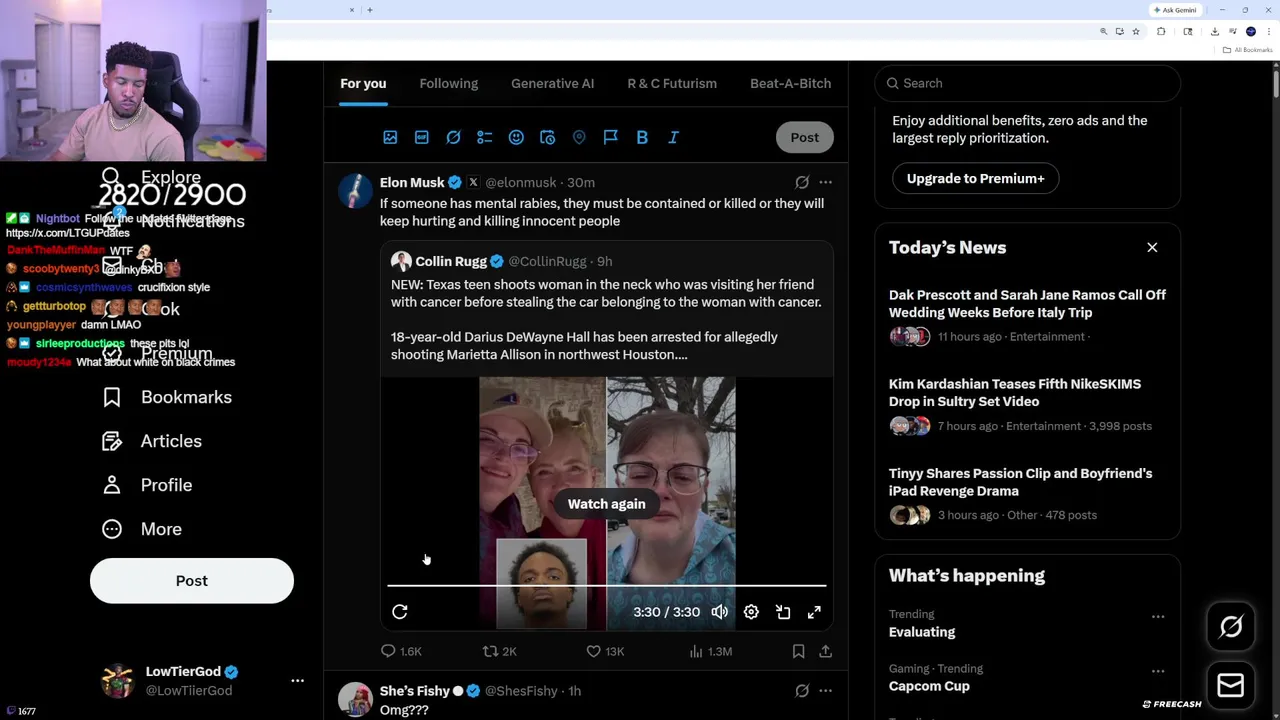The width and height of the screenshot is (1280, 720).
Task: Open Dak Prescott wedding news story
Action: (x=1027, y=316)
